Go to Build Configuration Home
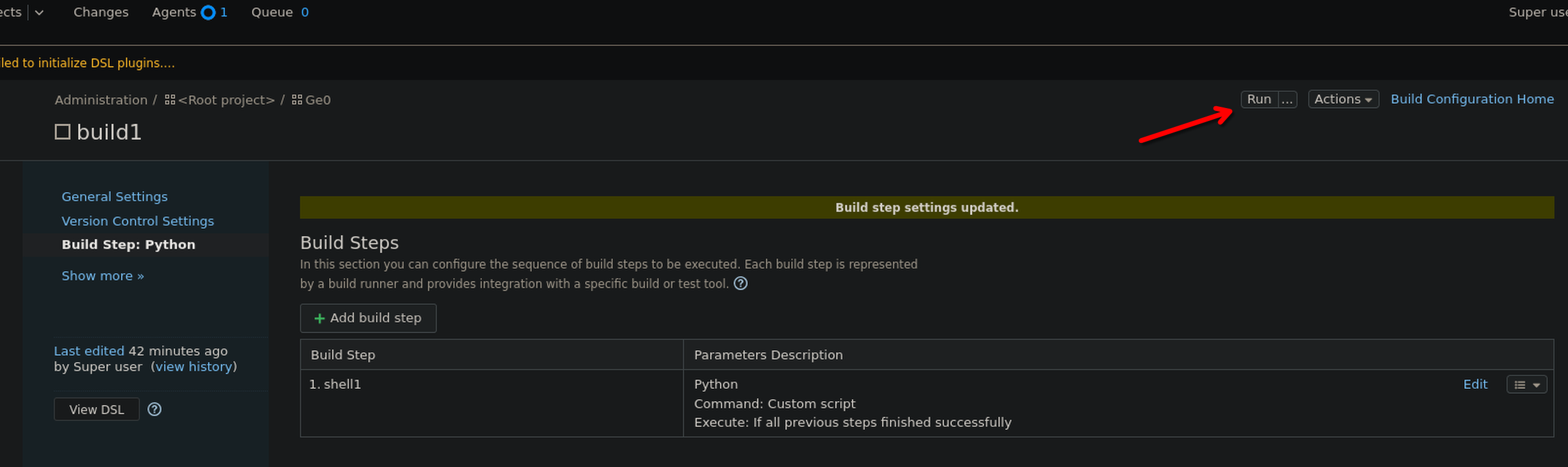 (x=1472, y=99)
